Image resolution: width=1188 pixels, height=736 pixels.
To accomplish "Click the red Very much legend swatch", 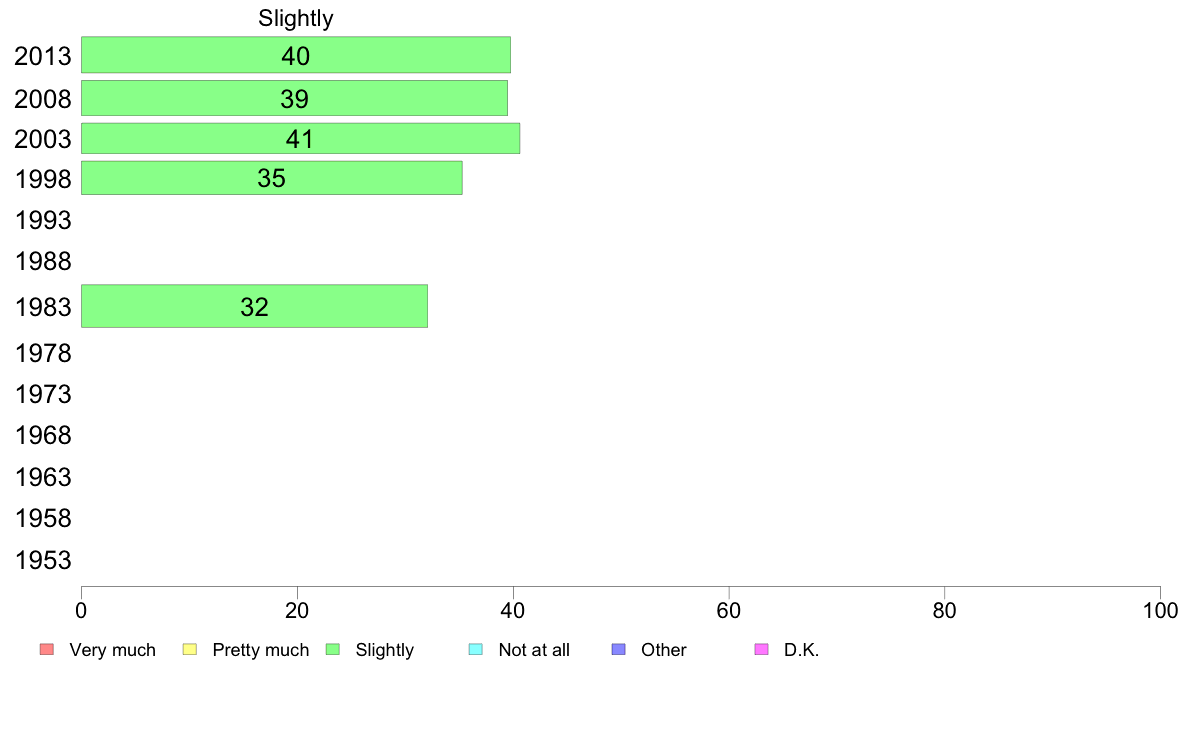I will click(46, 650).
